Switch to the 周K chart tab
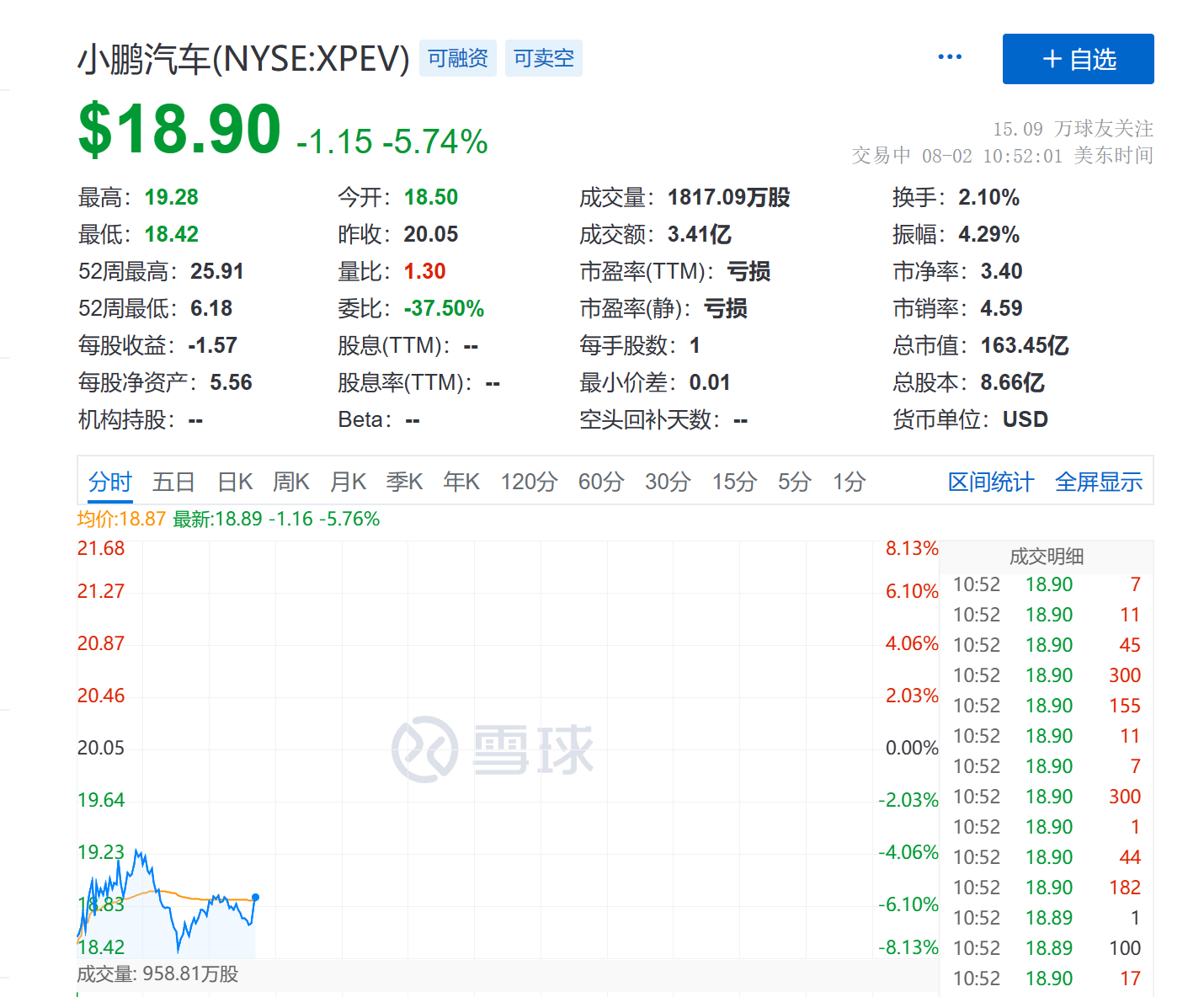 coord(291,482)
